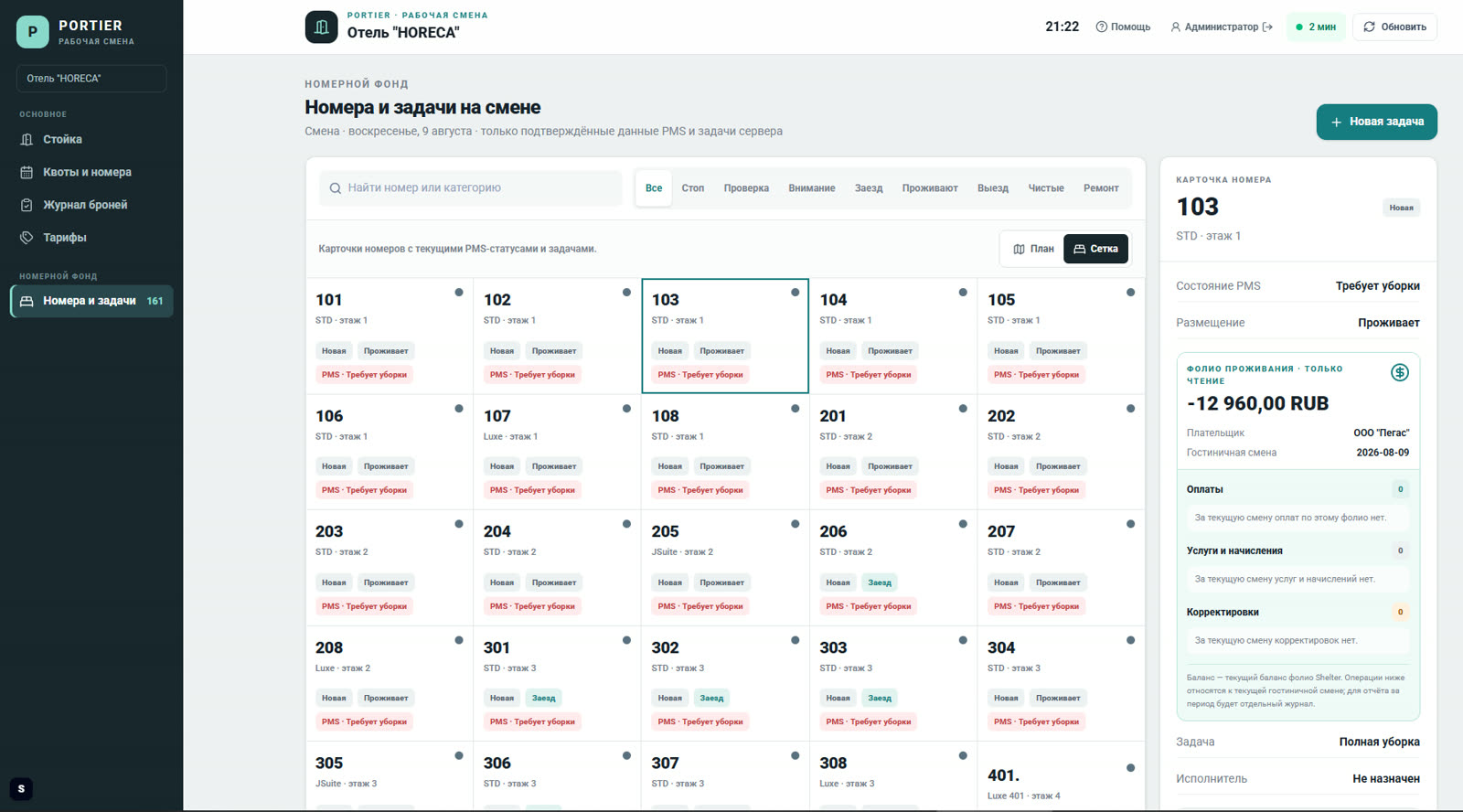Click the Журнал броней clipboard icon
This screenshot has height=812, width=1463.
coord(27,205)
